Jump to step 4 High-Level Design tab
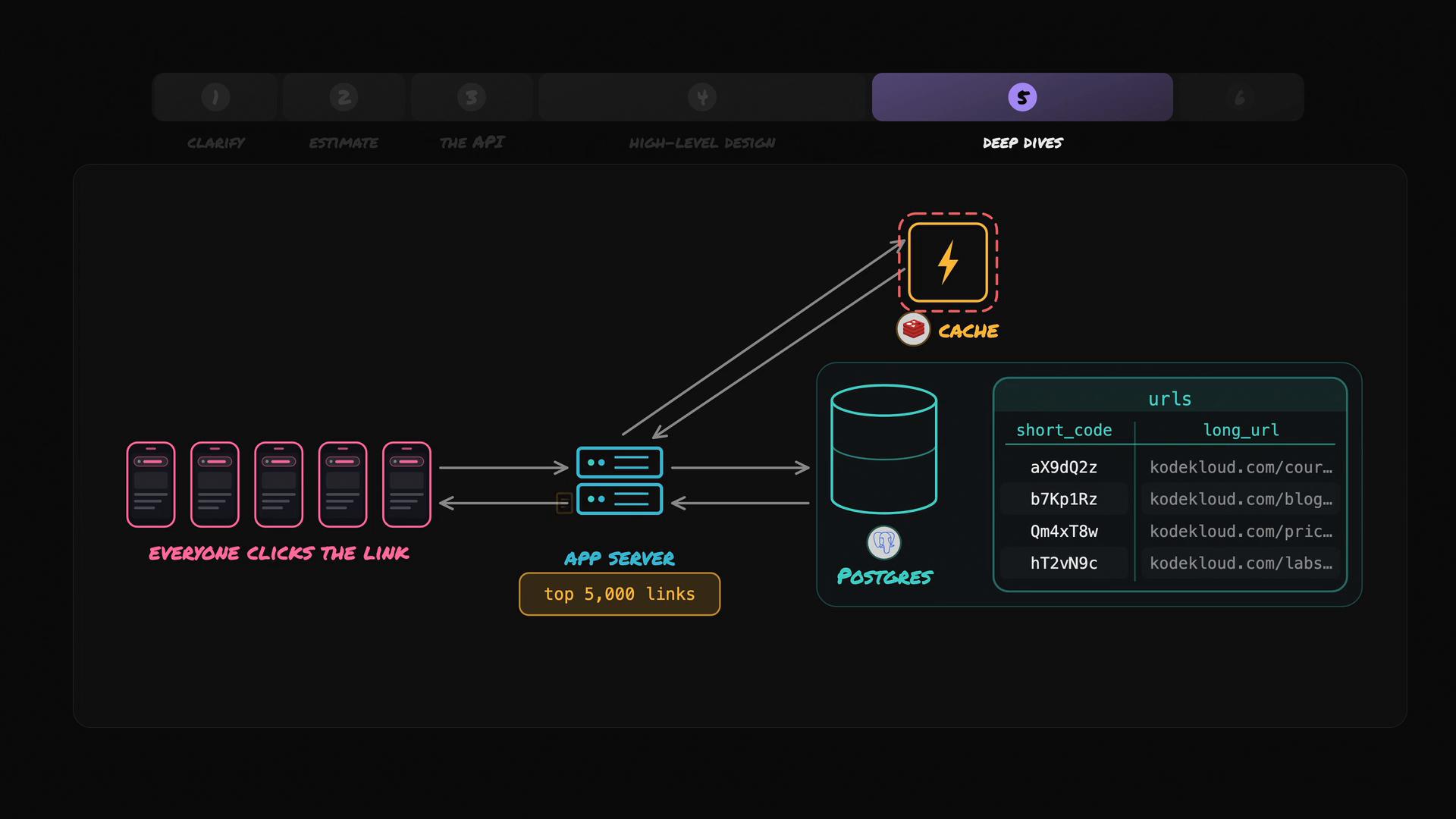1456x819 pixels. (702, 97)
